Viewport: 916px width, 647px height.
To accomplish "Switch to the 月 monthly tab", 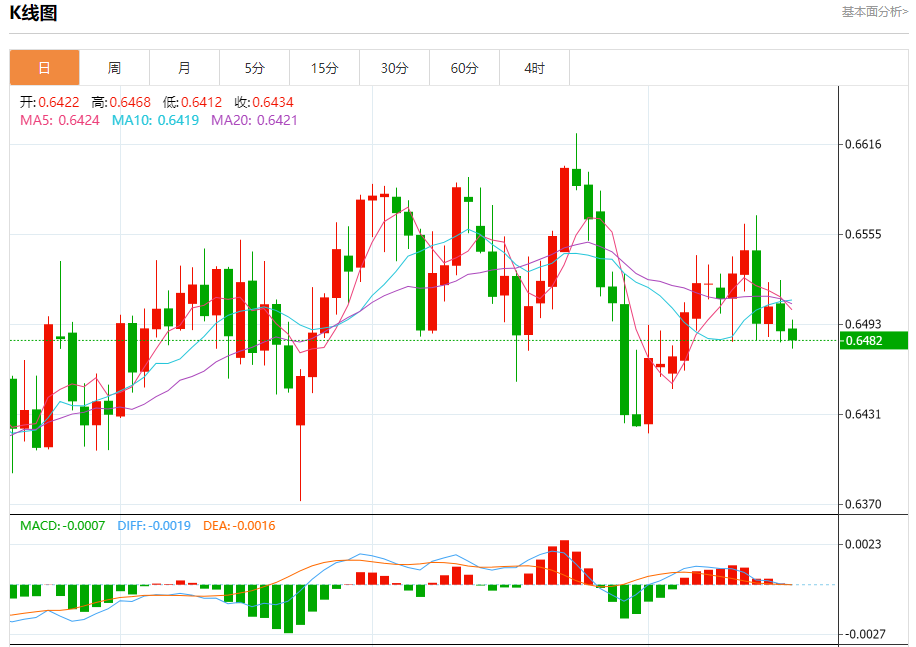I will pos(185,68).
